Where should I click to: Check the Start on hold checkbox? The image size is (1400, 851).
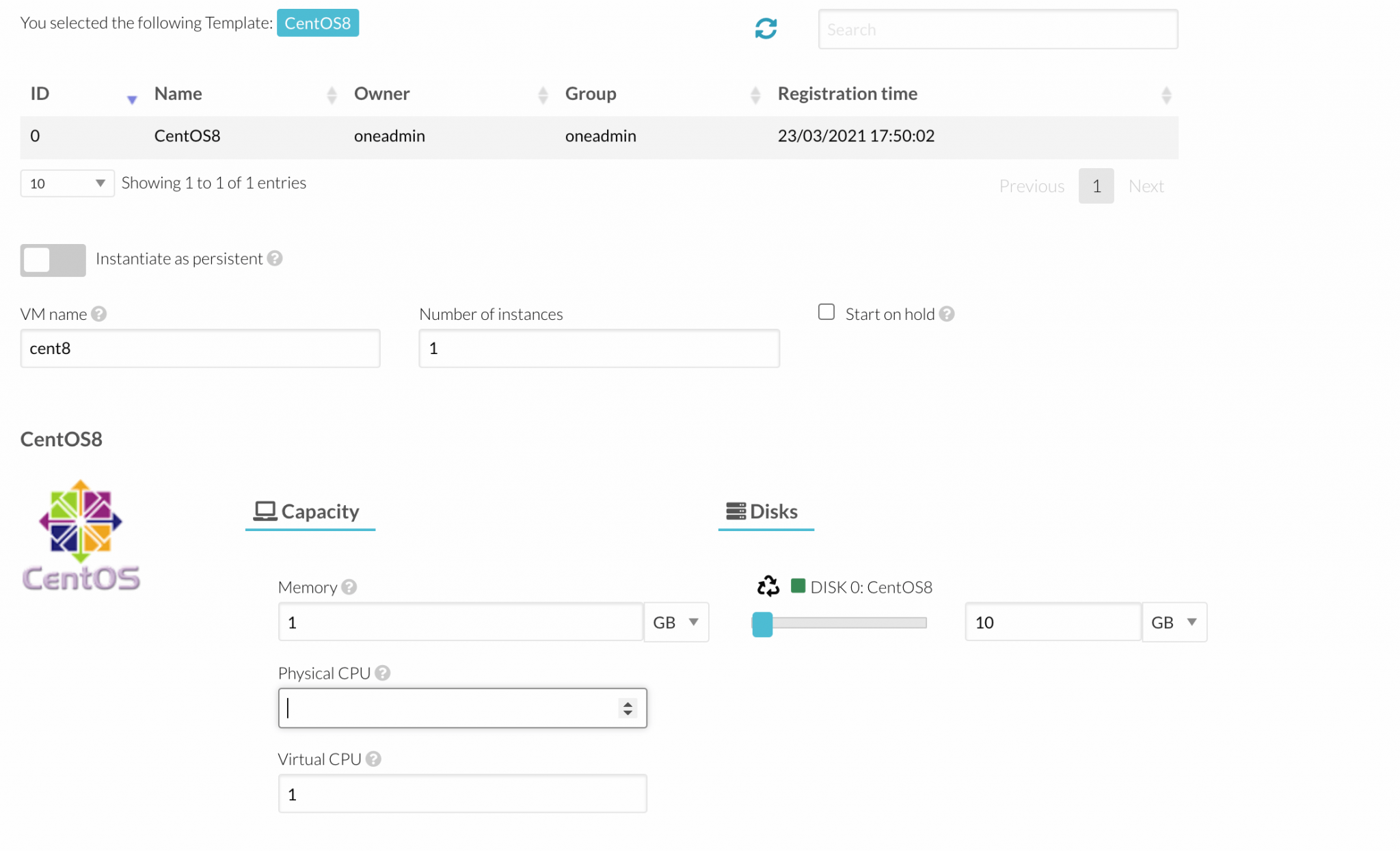pyautogui.click(x=826, y=311)
